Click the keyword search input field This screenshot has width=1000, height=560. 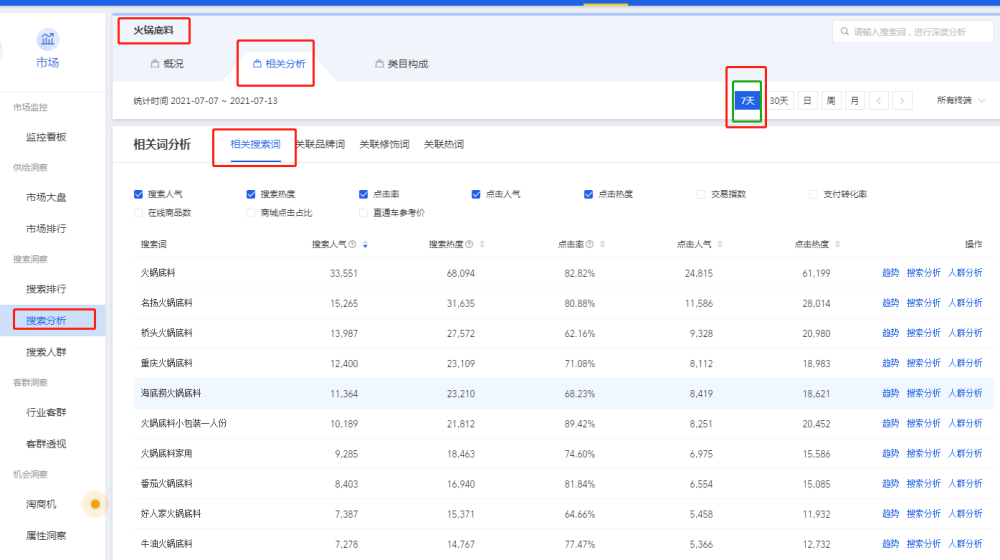915,32
